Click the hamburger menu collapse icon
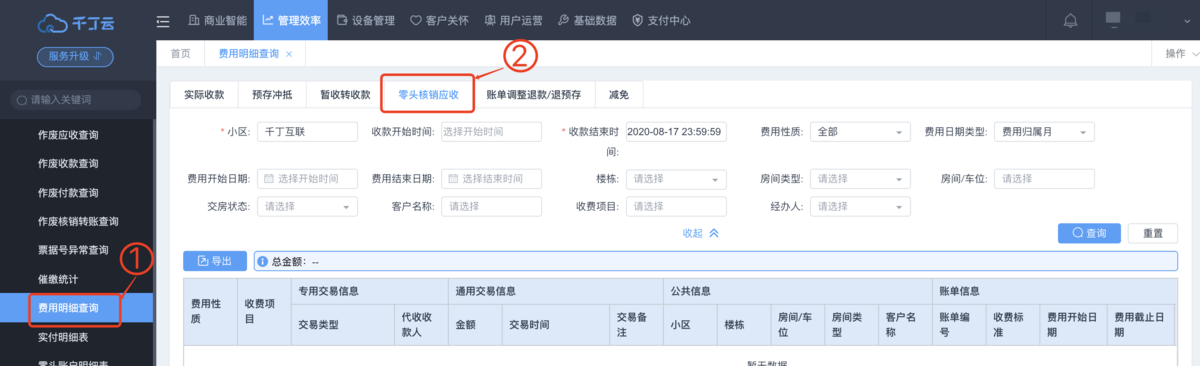Image resolution: width=1200 pixels, height=366 pixels. coord(163,20)
